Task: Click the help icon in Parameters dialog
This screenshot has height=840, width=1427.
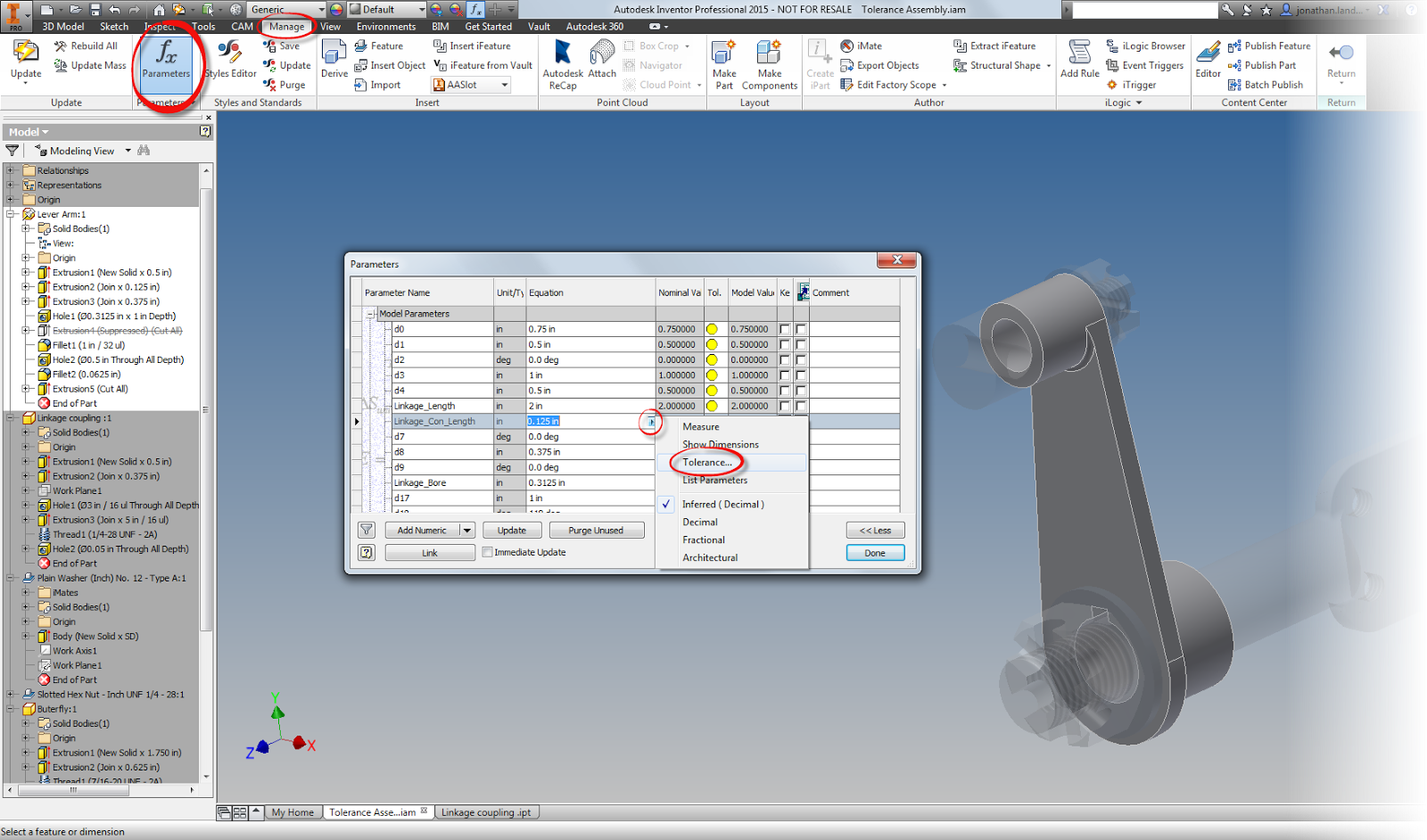Action: (367, 553)
